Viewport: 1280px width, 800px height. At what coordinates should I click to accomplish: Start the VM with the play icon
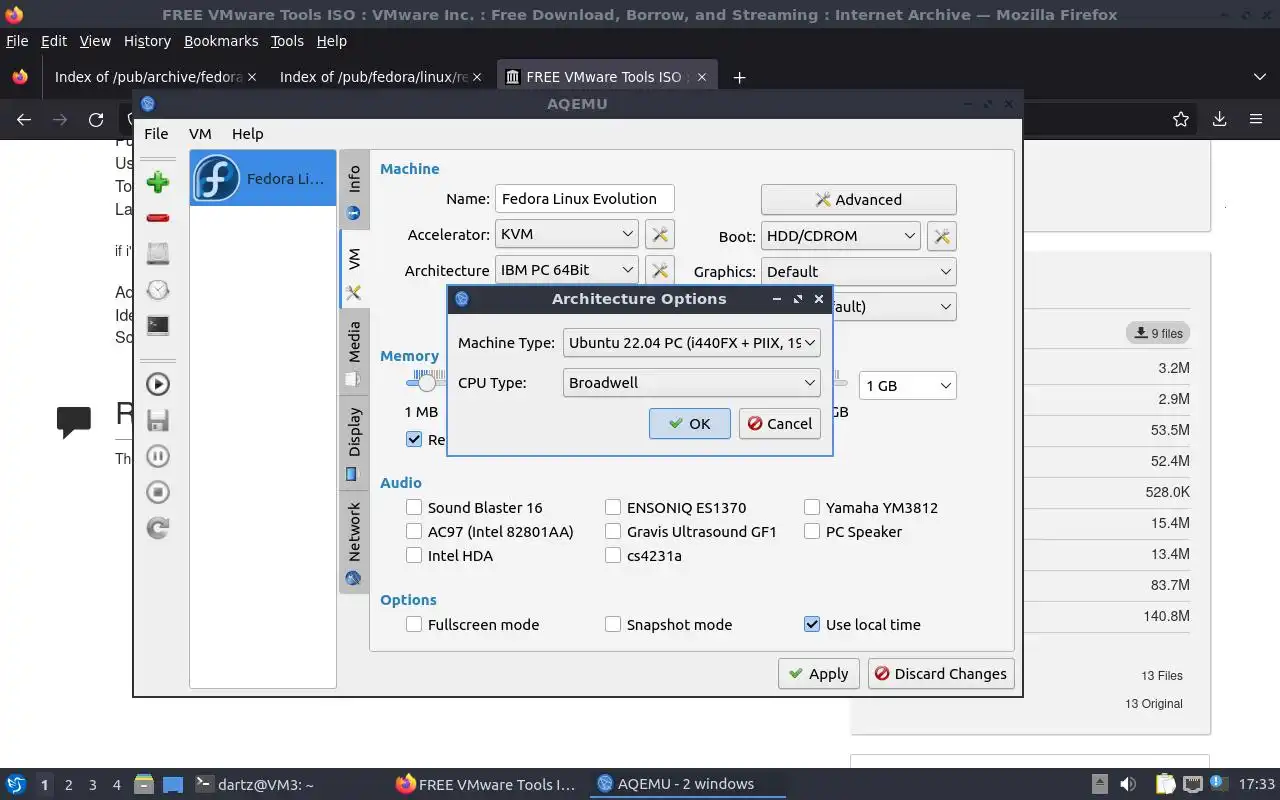(x=158, y=384)
